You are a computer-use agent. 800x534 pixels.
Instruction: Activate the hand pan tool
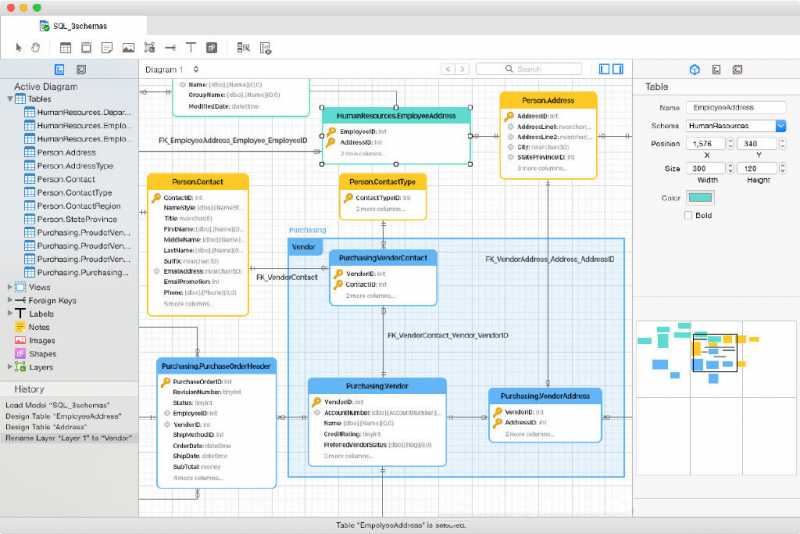tap(35, 47)
